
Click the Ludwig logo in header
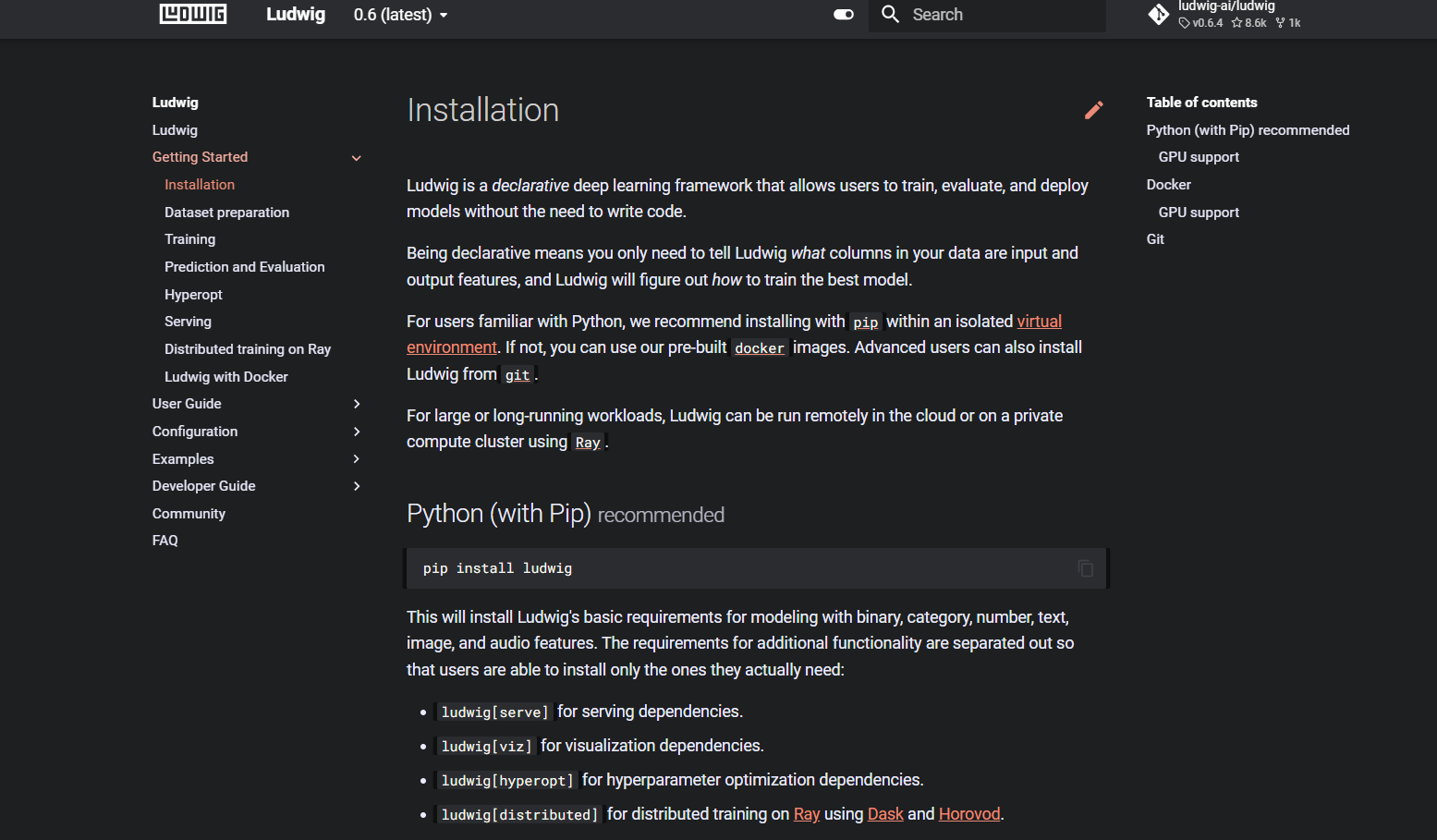[x=193, y=14]
